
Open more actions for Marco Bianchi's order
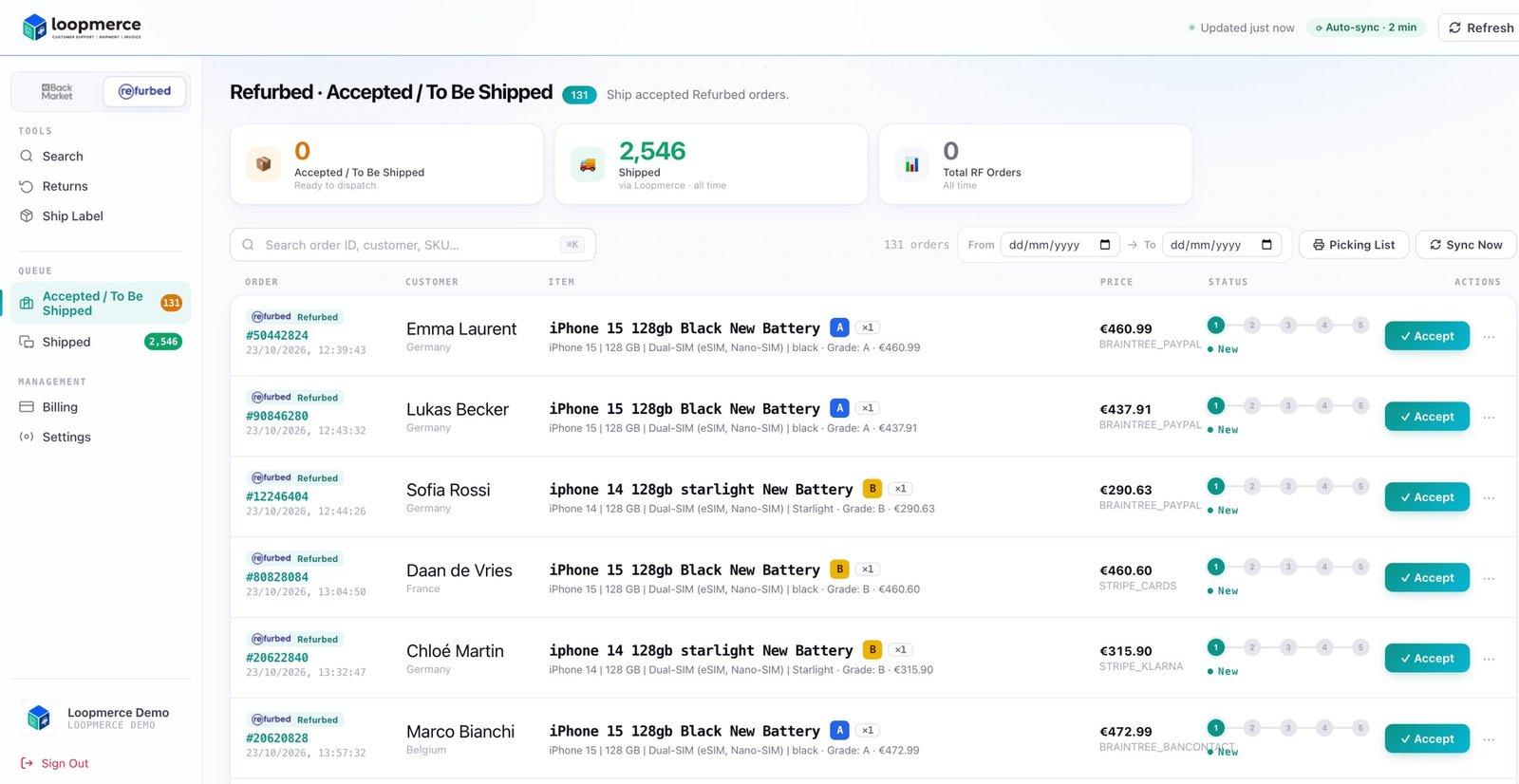click(x=1489, y=740)
